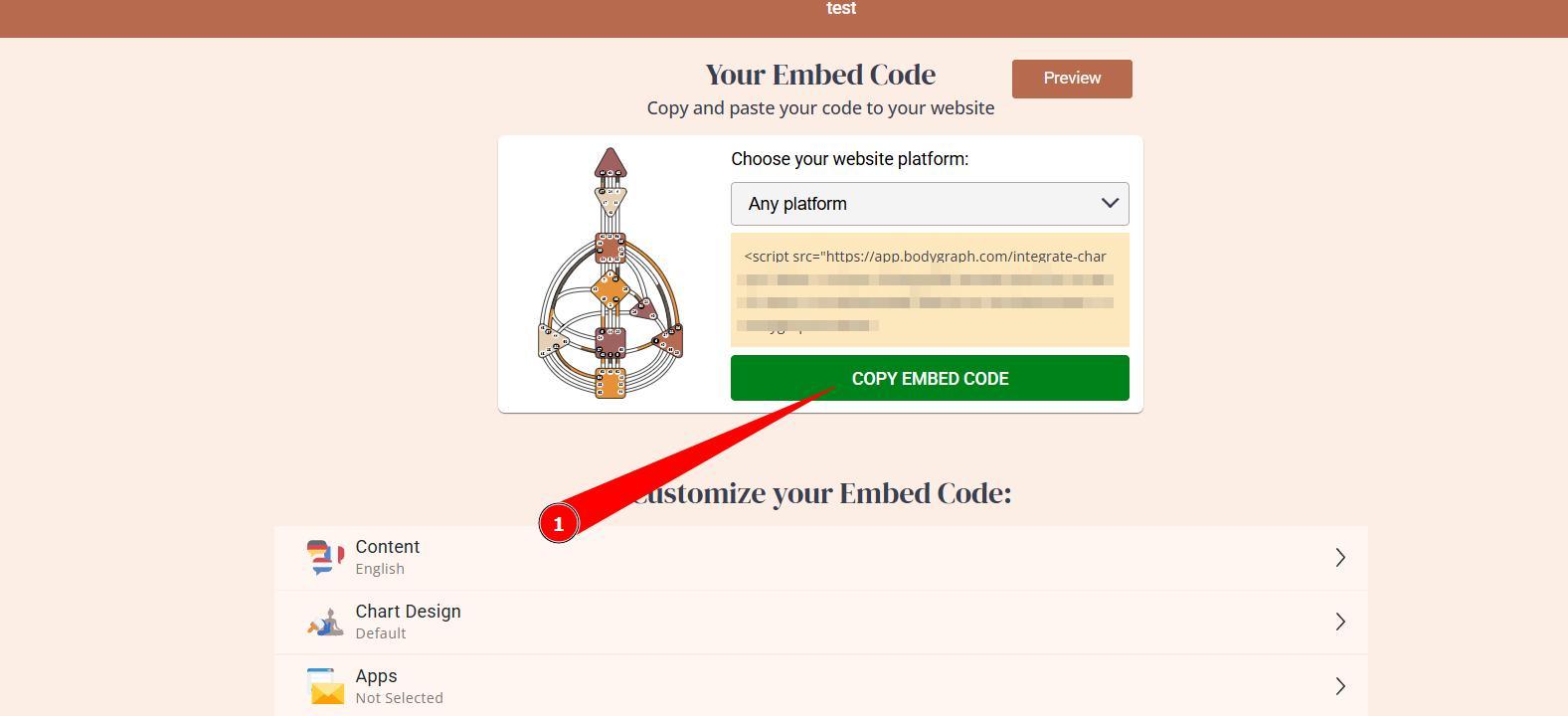Viewport: 1568px width, 716px height.
Task: Click inside the embed script code box
Action: [x=930, y=290]
